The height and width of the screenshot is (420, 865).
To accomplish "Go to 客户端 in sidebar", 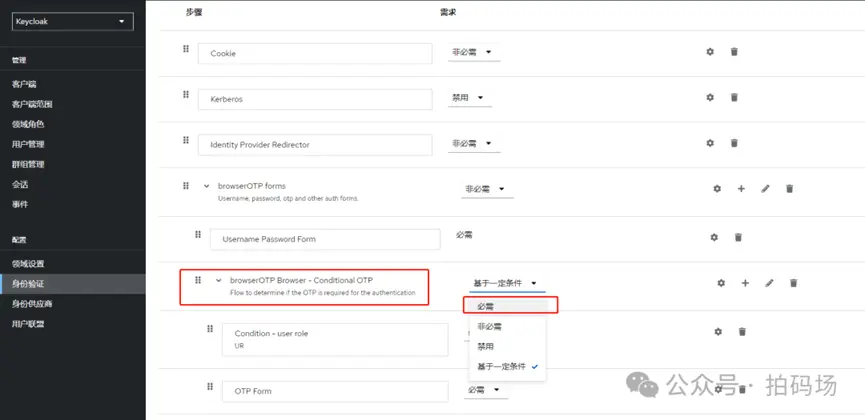I will 24,84.
